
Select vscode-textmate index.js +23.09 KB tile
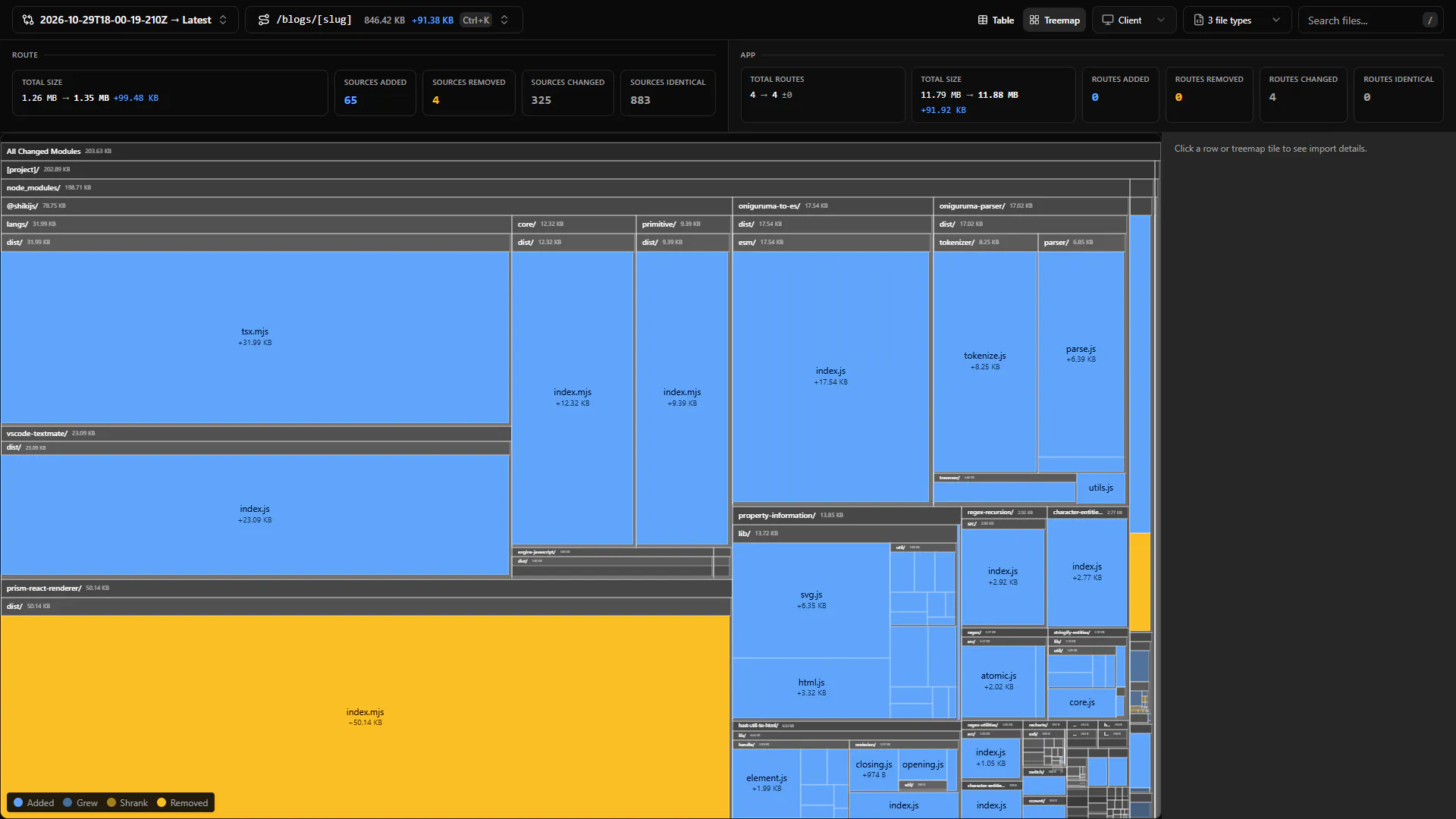[255, 514]
